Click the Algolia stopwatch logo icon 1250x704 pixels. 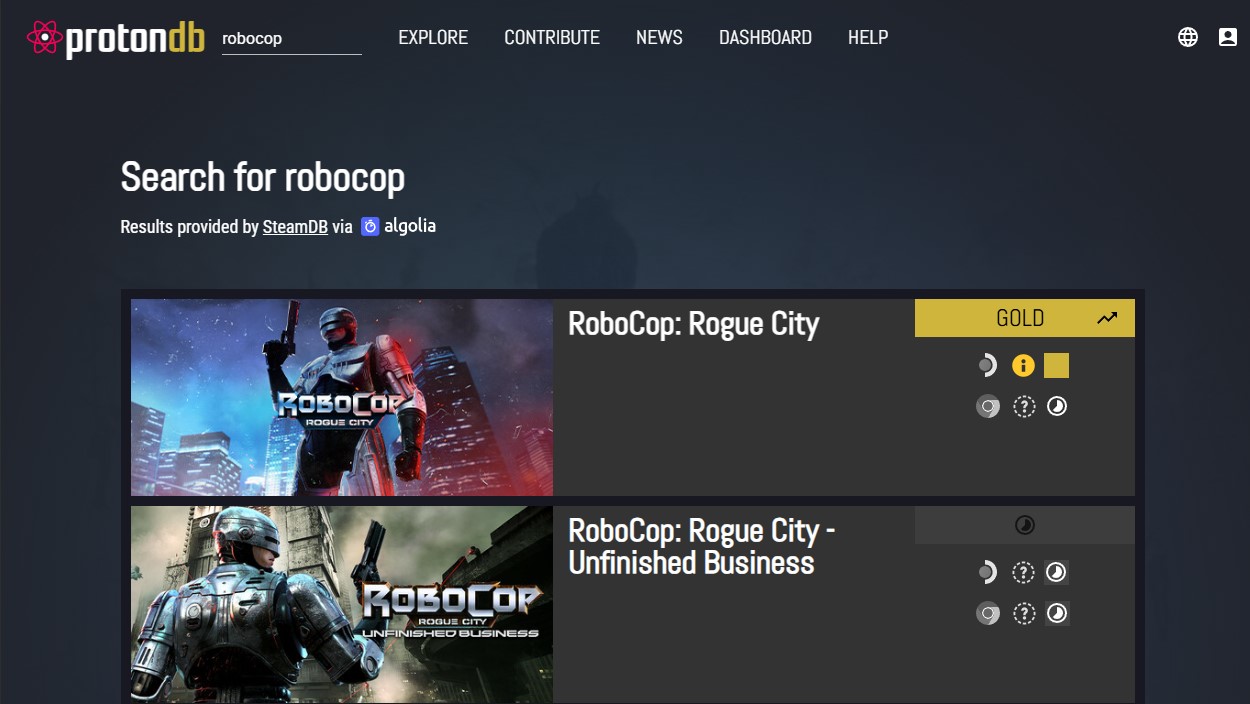[370, 227]
